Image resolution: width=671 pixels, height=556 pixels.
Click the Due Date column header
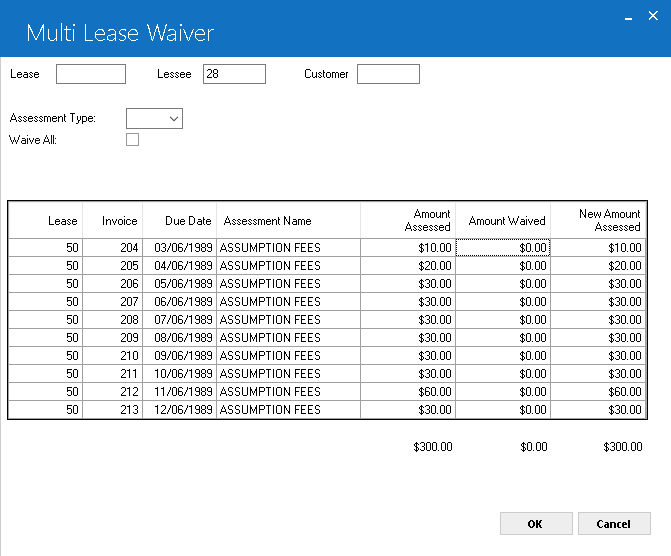click(179, 220)
